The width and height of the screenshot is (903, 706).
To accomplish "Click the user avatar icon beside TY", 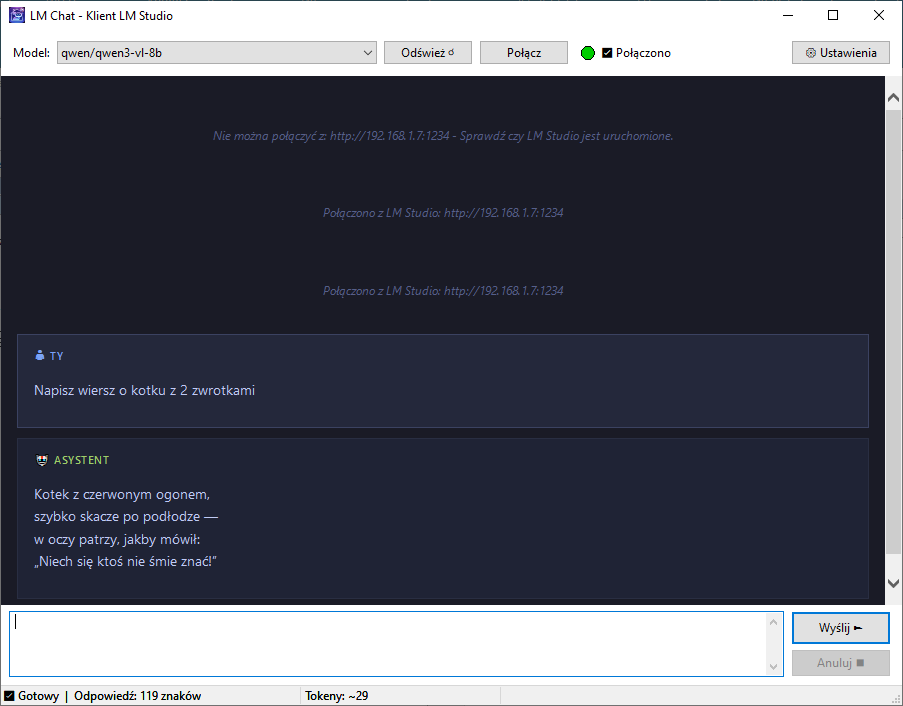I will pos(40,355).
